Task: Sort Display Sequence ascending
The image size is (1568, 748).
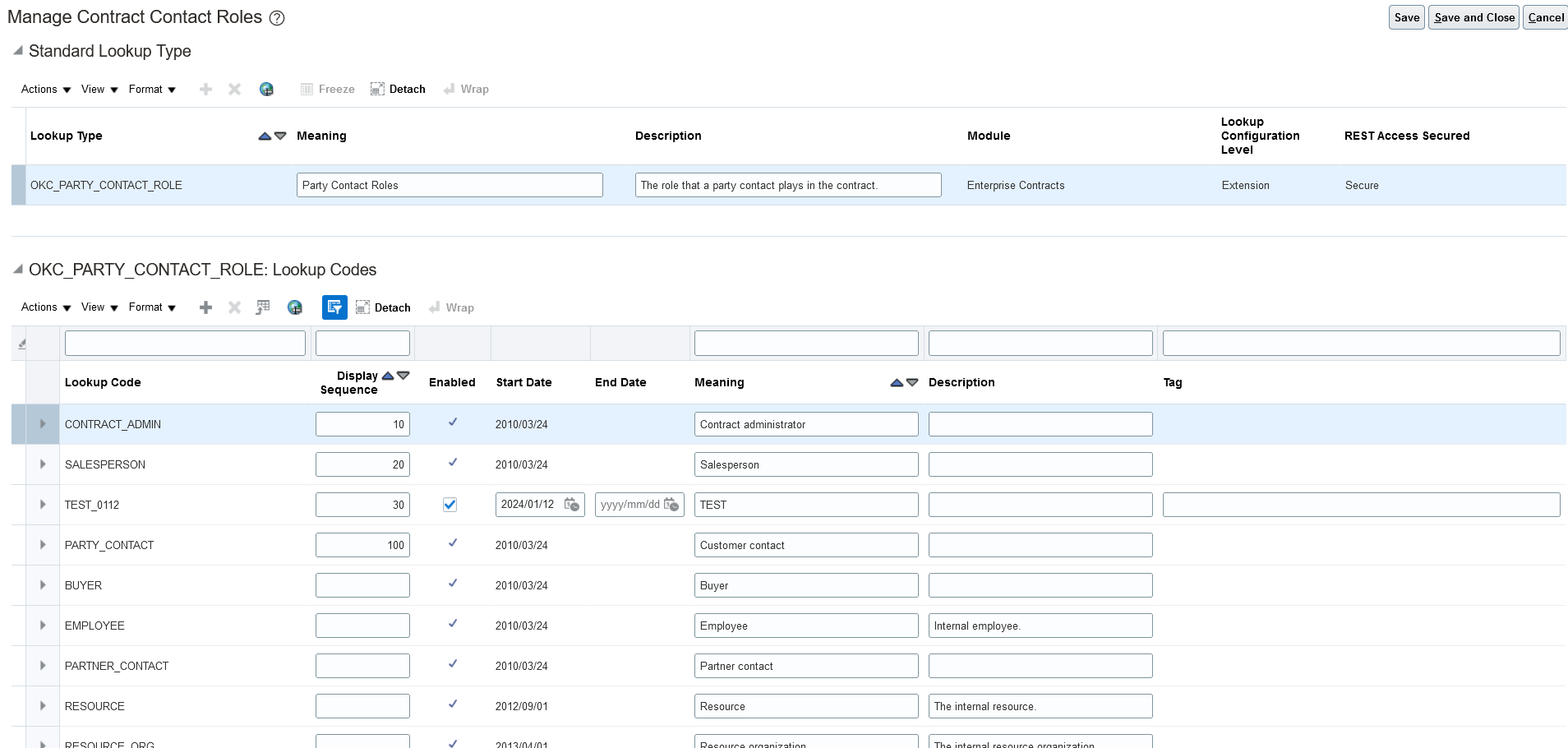Action: (x=388, y=376)
